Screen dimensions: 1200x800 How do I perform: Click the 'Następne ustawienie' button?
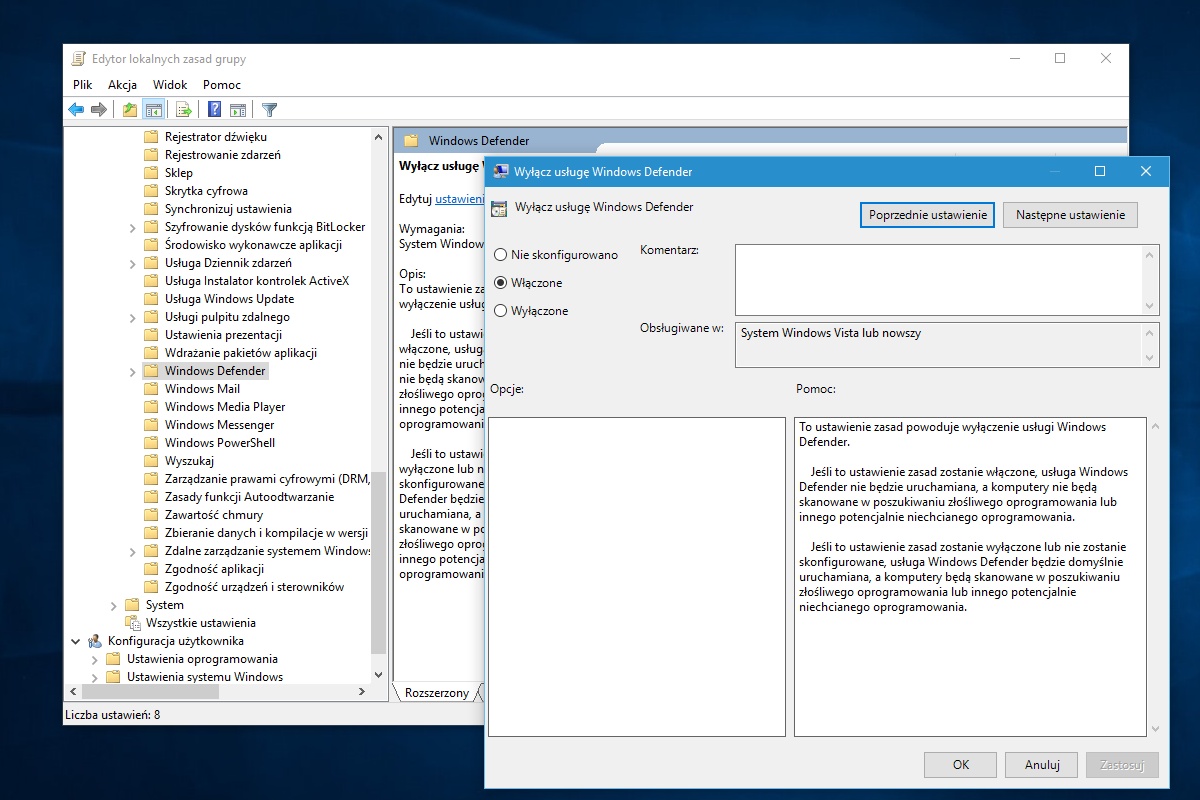1070,215
